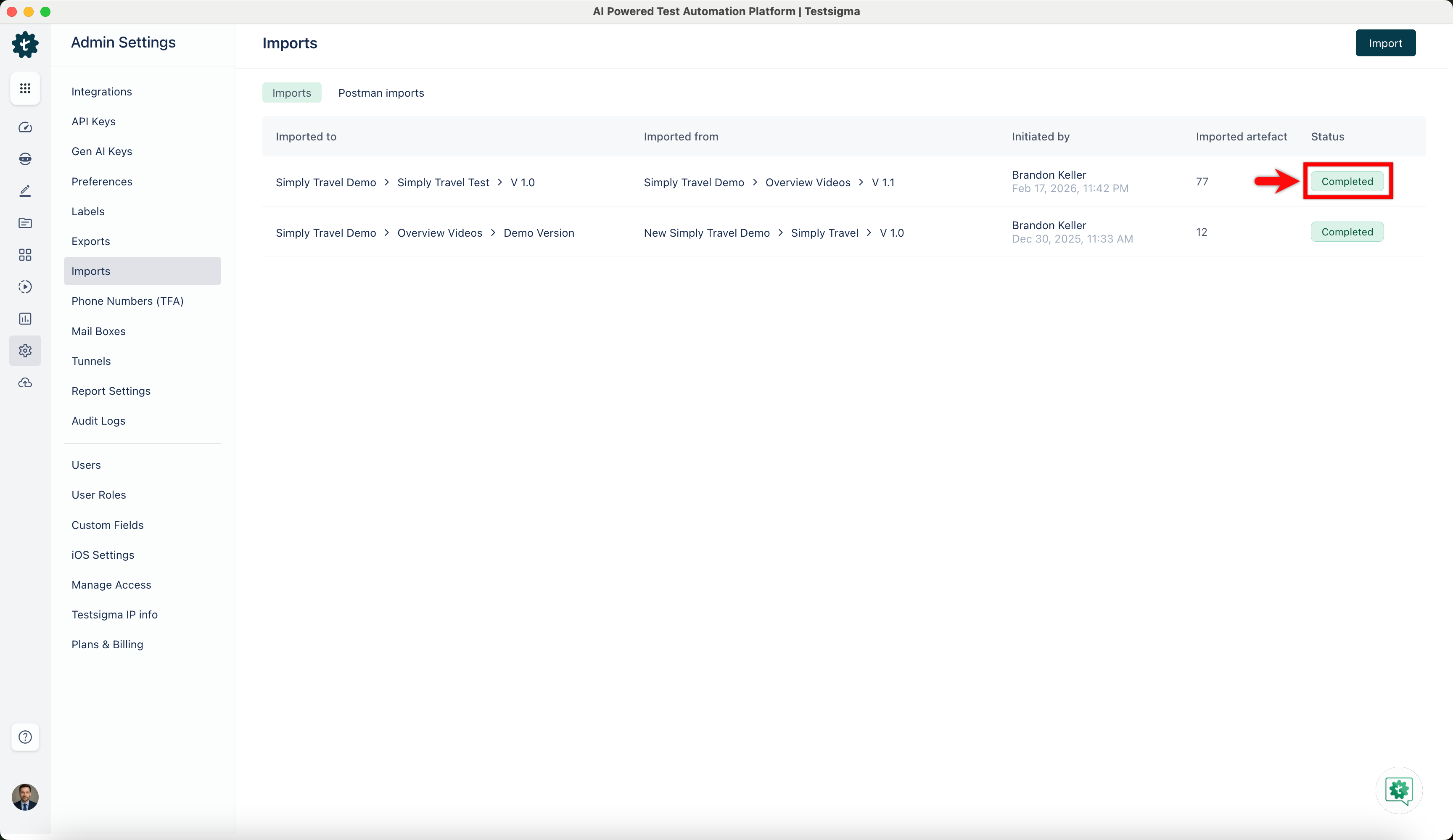The image size is (1453, 840).
Task: Click the Import button
Action: [x=1385, y=43]
